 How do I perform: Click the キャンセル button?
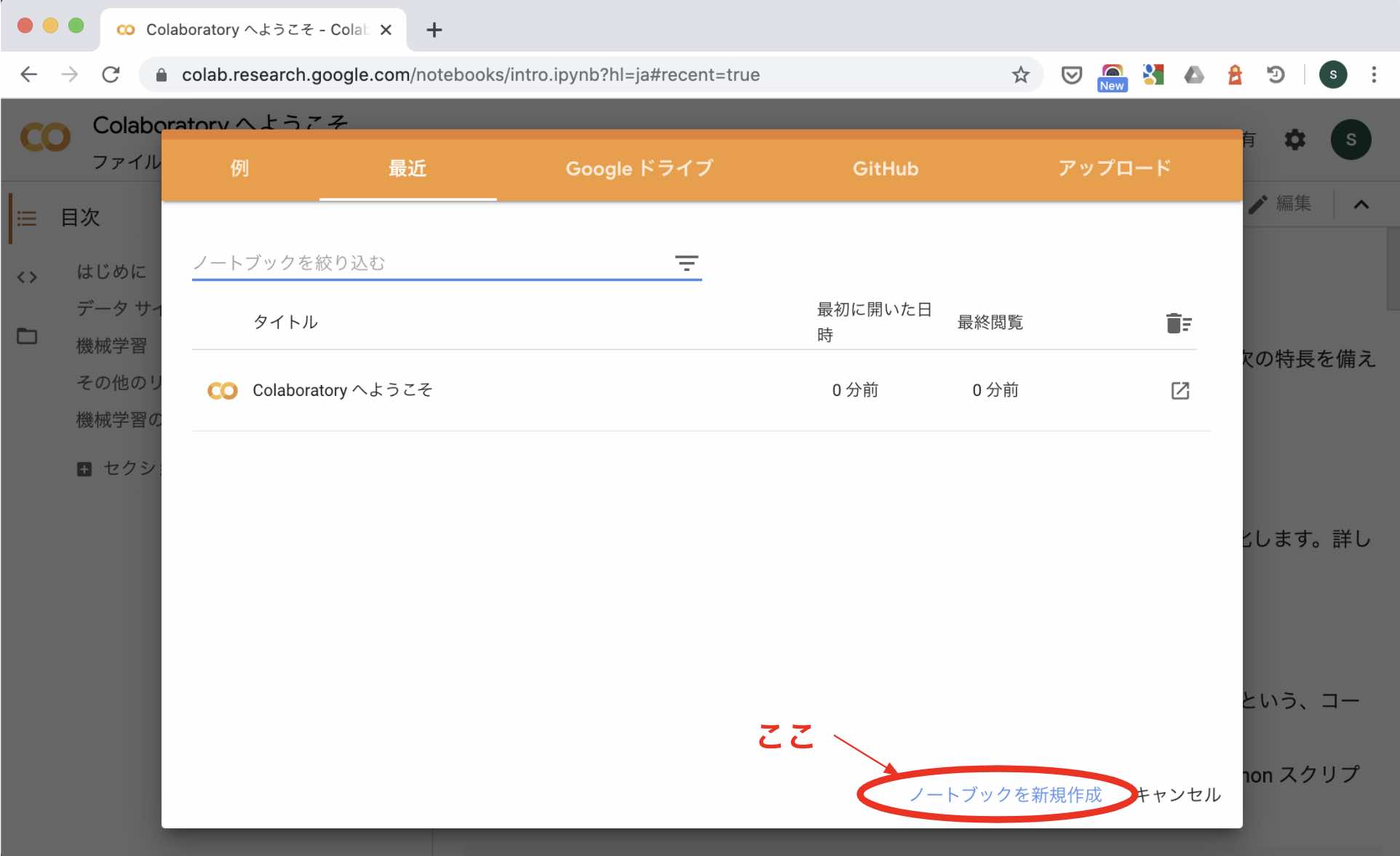click(1178, 794)
